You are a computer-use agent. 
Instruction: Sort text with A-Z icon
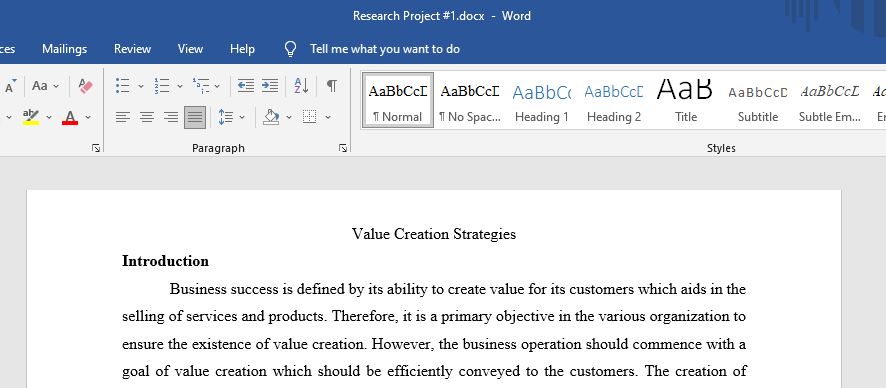click(301, 86)
